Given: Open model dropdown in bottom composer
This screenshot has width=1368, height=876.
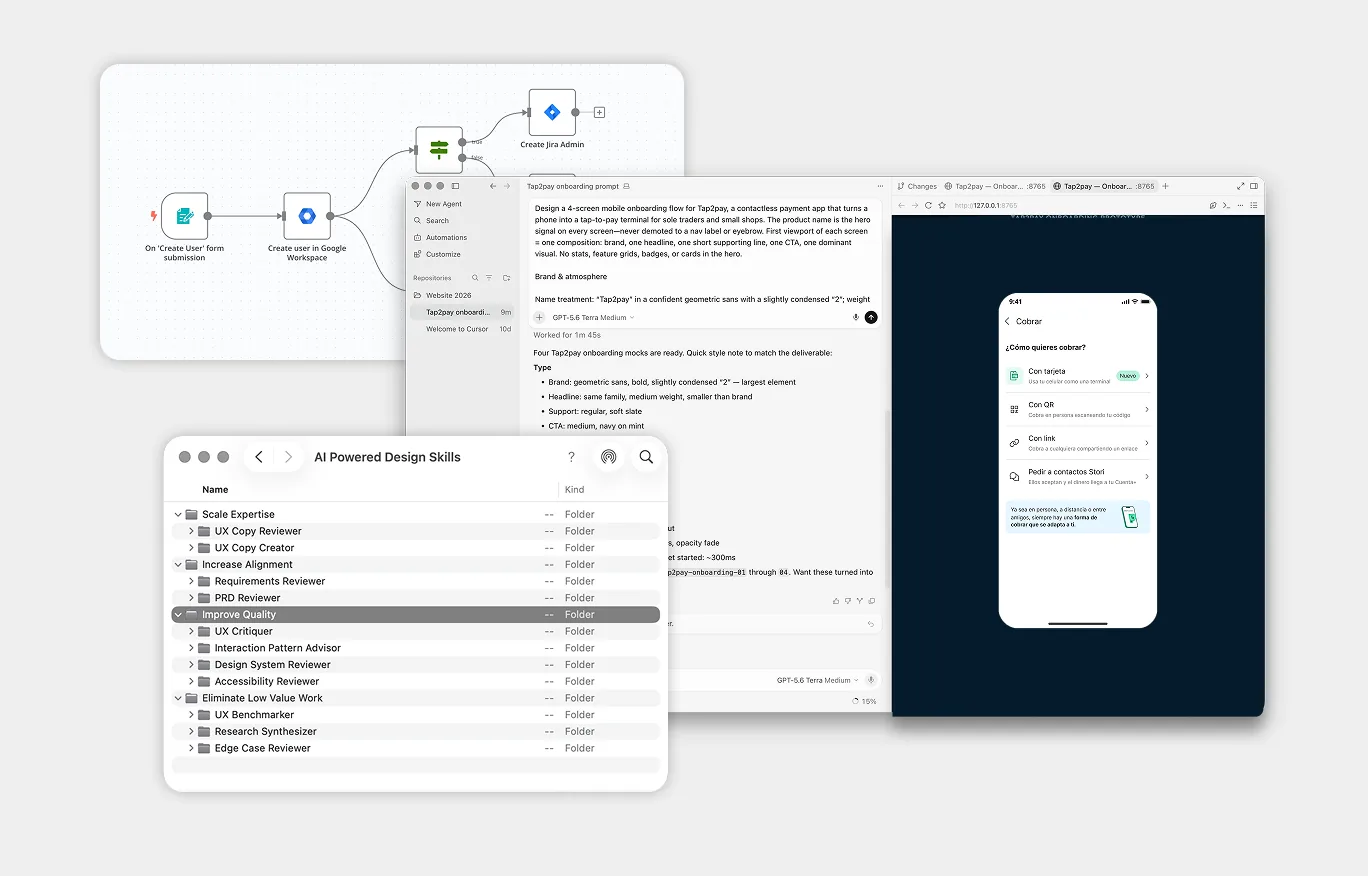Looking at the screenshot, I should [x=818, y=680].
